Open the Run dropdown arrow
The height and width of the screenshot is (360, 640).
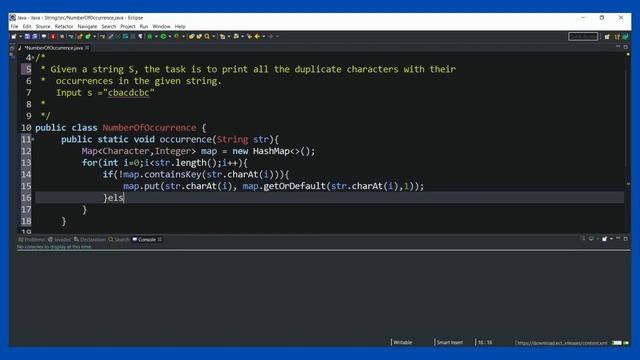[170, 36]
